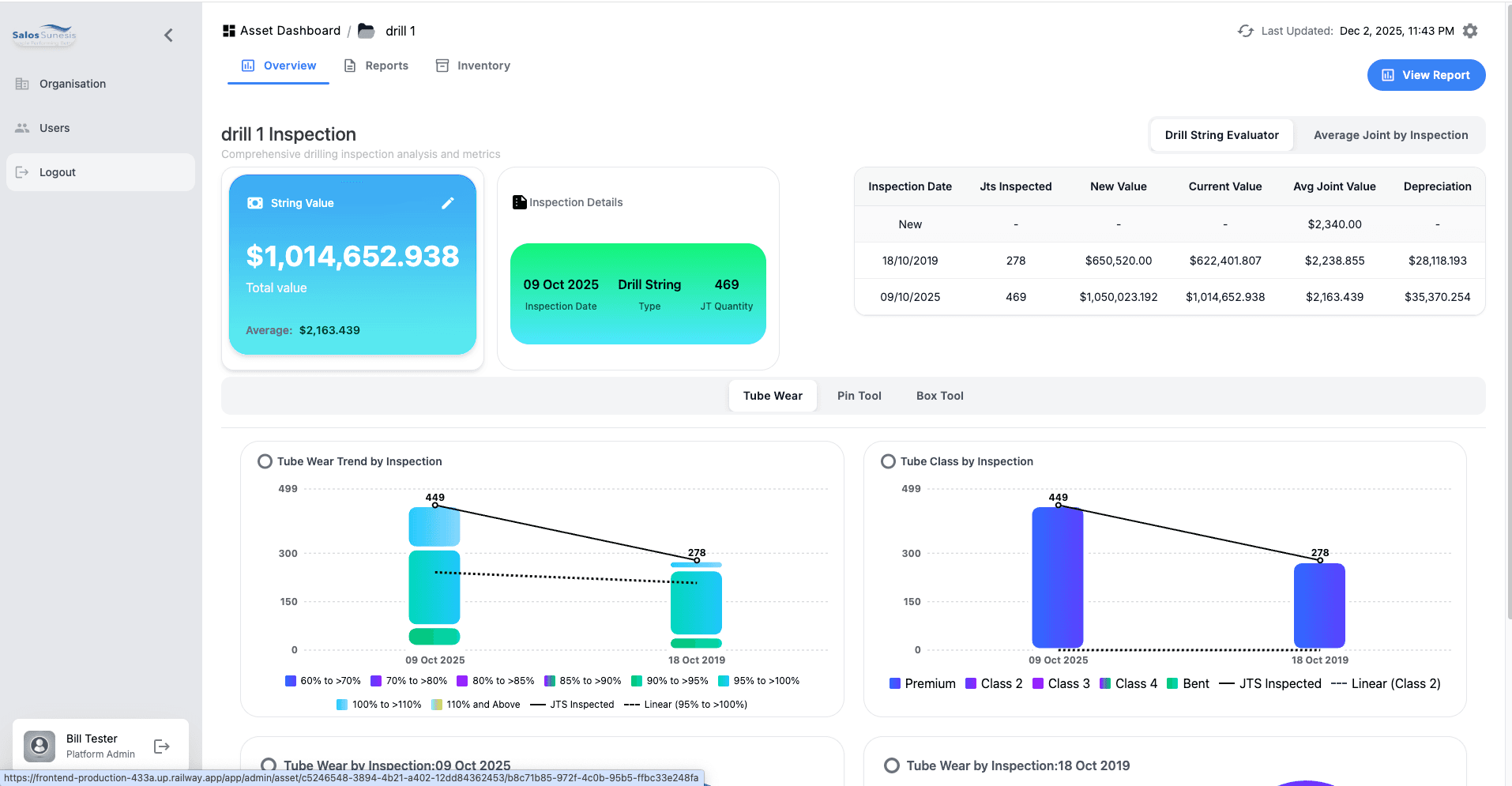Click the View Report button
1512x786 pixels.
pyautogui.click(x=1426, y=75)
